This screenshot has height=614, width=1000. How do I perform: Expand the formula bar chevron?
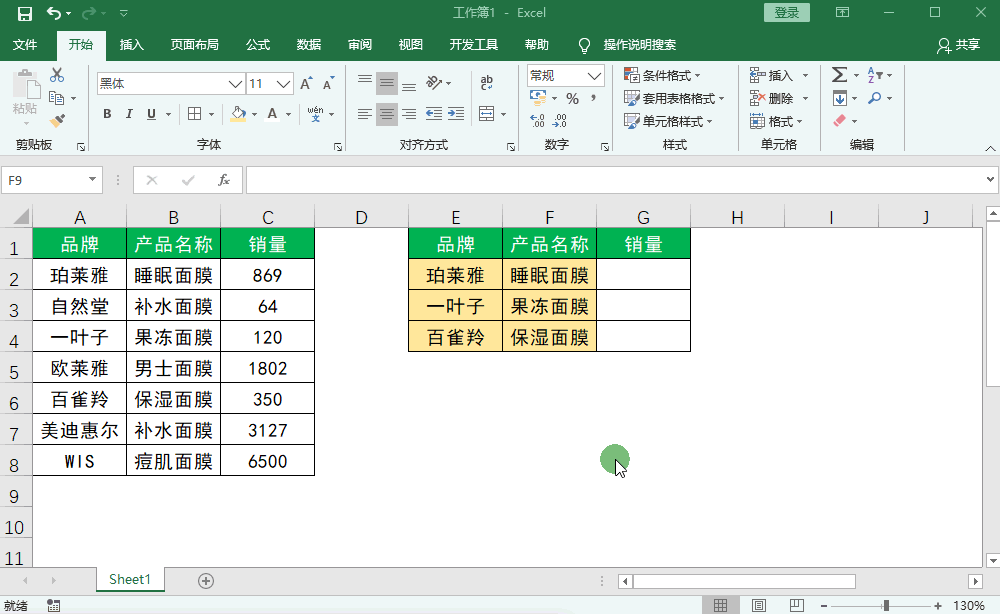tap(990, 180)
